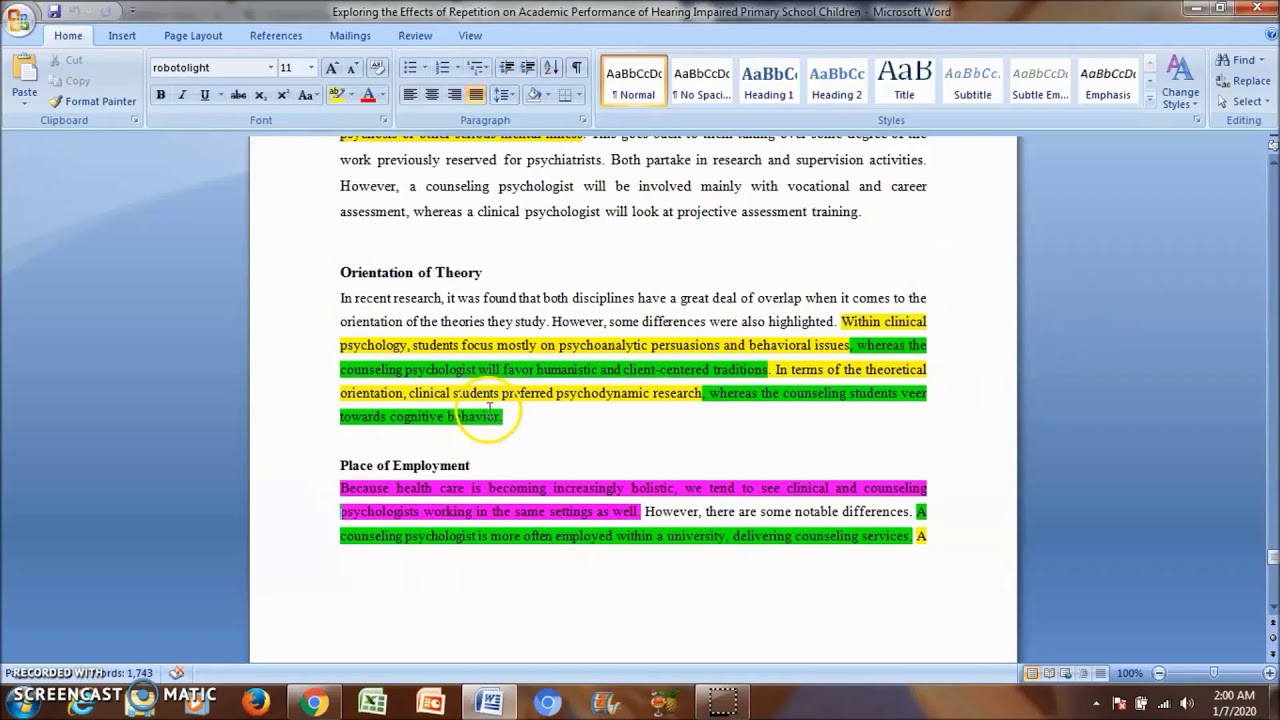Switch to the Review tab

pyautogui.click(x=415, y=36)
